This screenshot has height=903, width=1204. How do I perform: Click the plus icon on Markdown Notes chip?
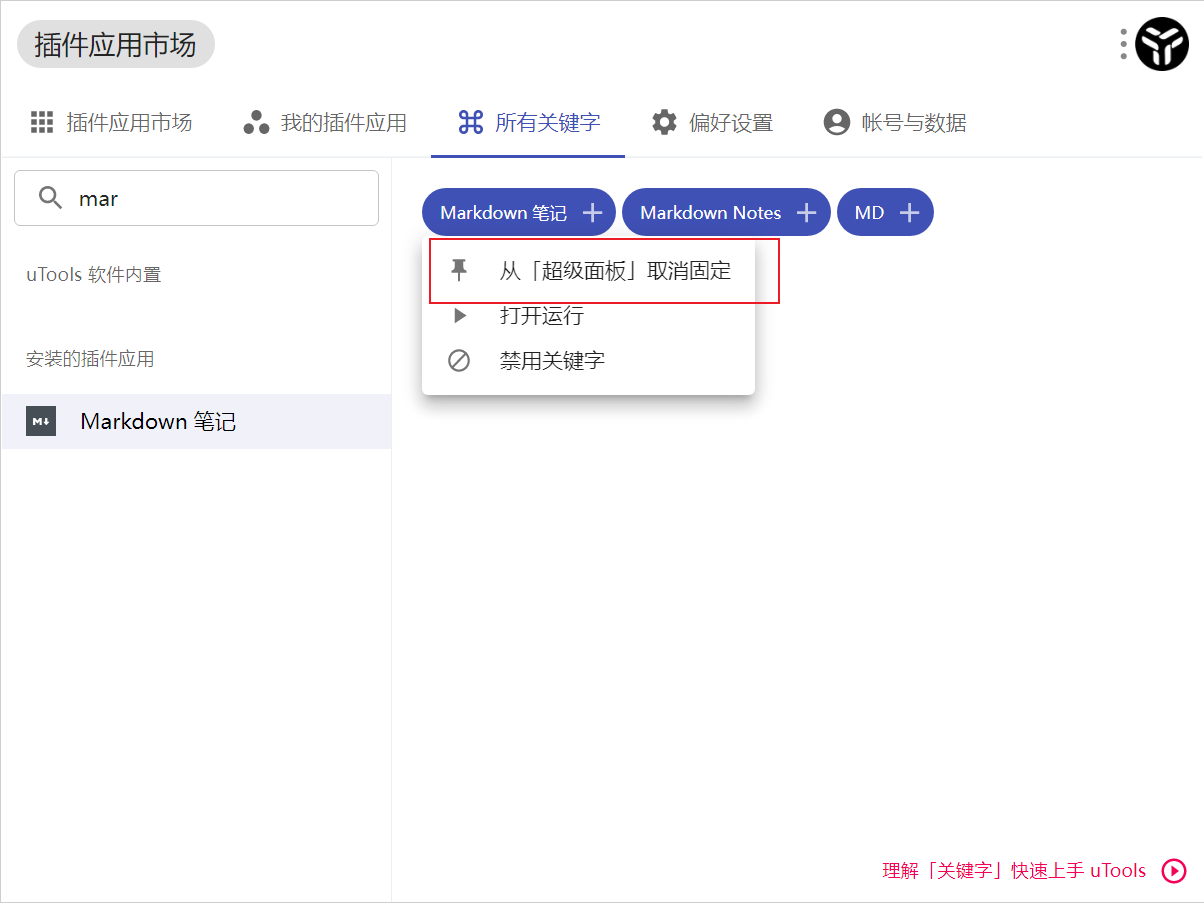tap(806, 212)
